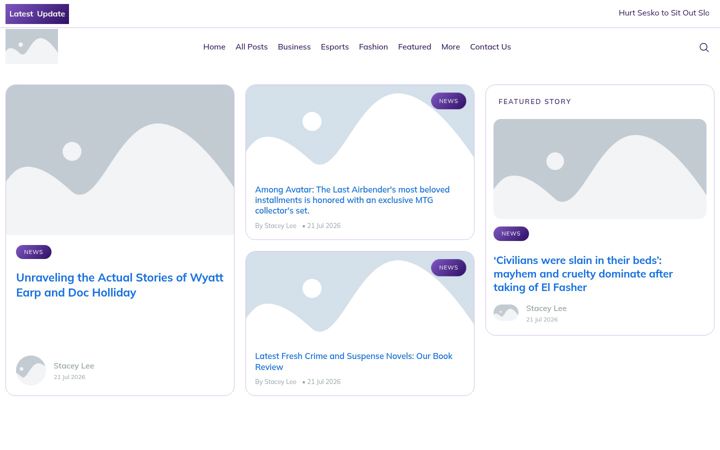Open the Business menu item
Screen dimensions: 720x450
[294, 47]
